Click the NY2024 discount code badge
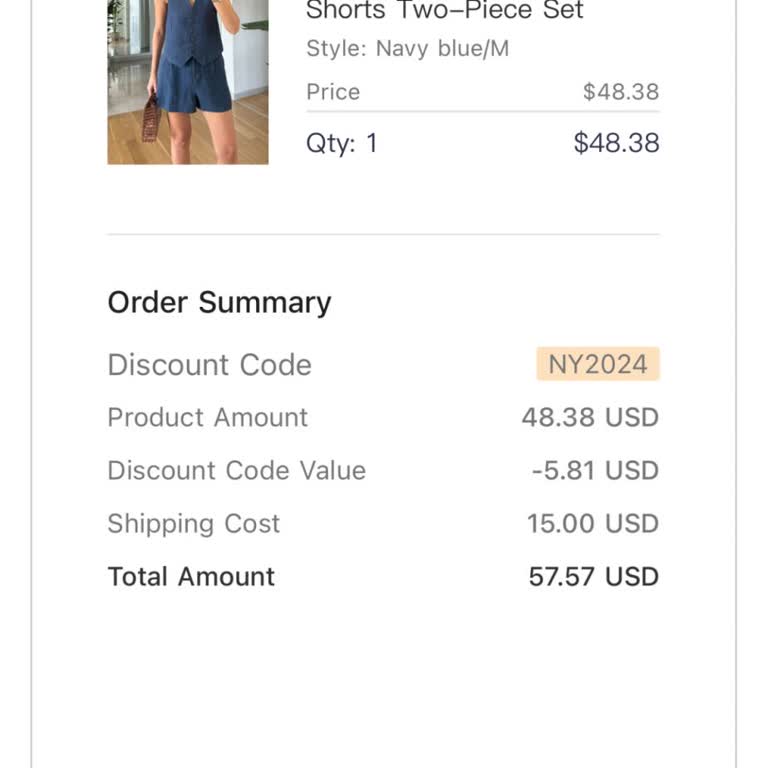The width and height of the screenshot is (768, 768). point(598,364)
